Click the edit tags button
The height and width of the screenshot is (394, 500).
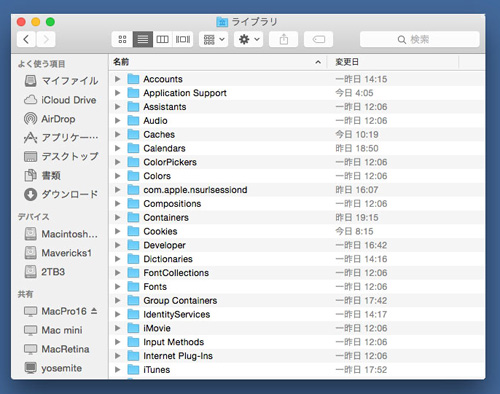(x=319, y=40)
